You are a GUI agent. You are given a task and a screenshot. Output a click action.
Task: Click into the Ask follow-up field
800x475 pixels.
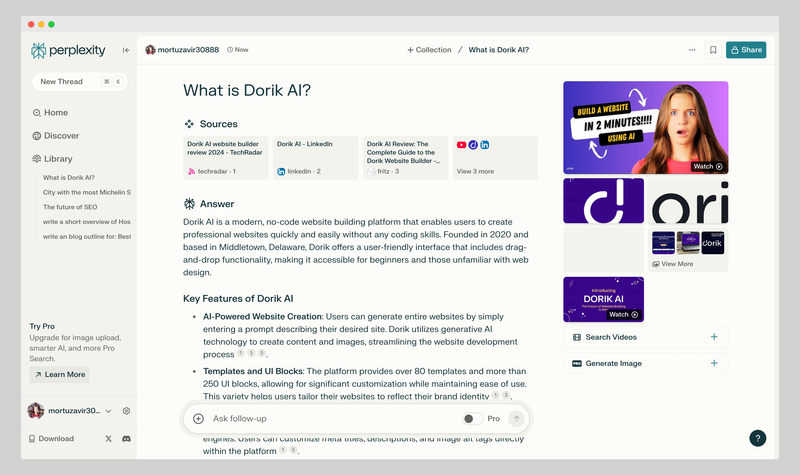330,419
